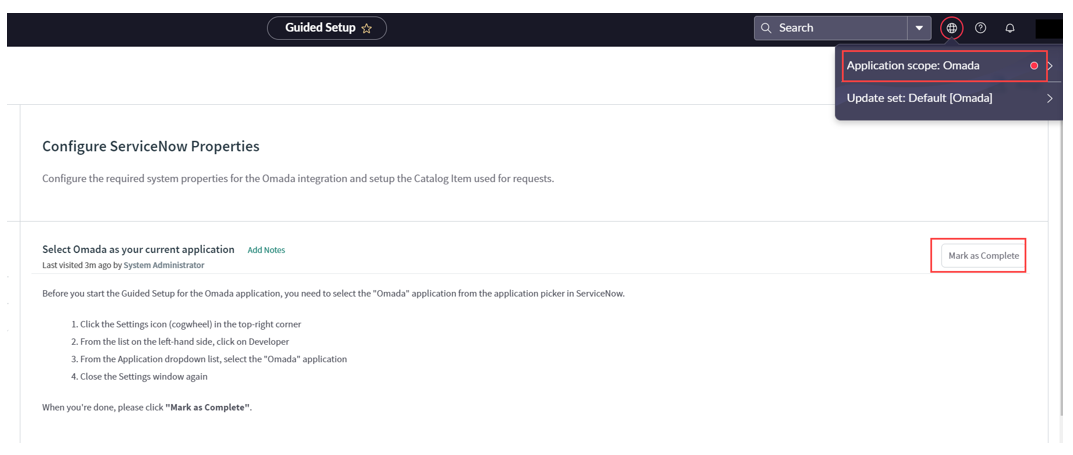Click the globe application scope icon
This screenshot has height=455, width=1073.
pos(952,28)
